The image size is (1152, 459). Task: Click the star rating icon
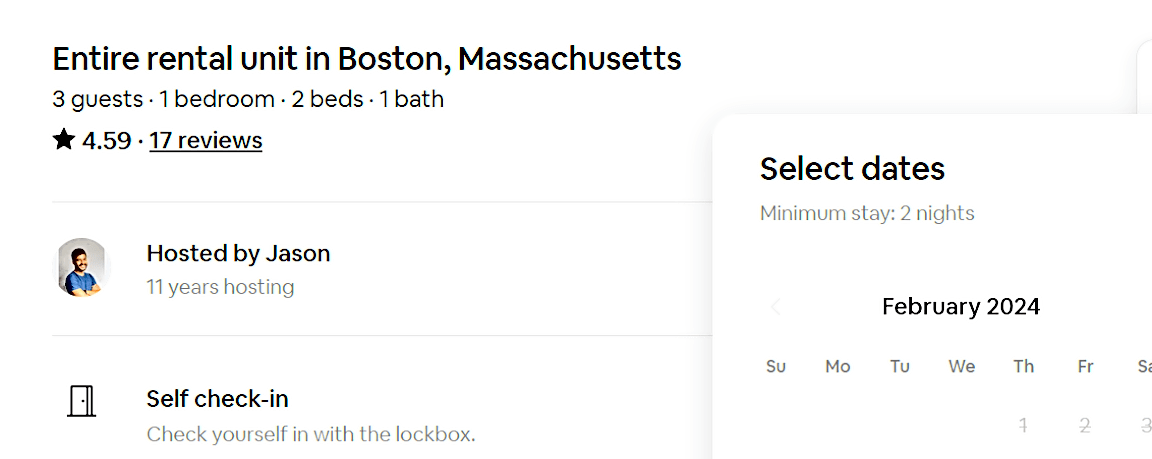64,139
